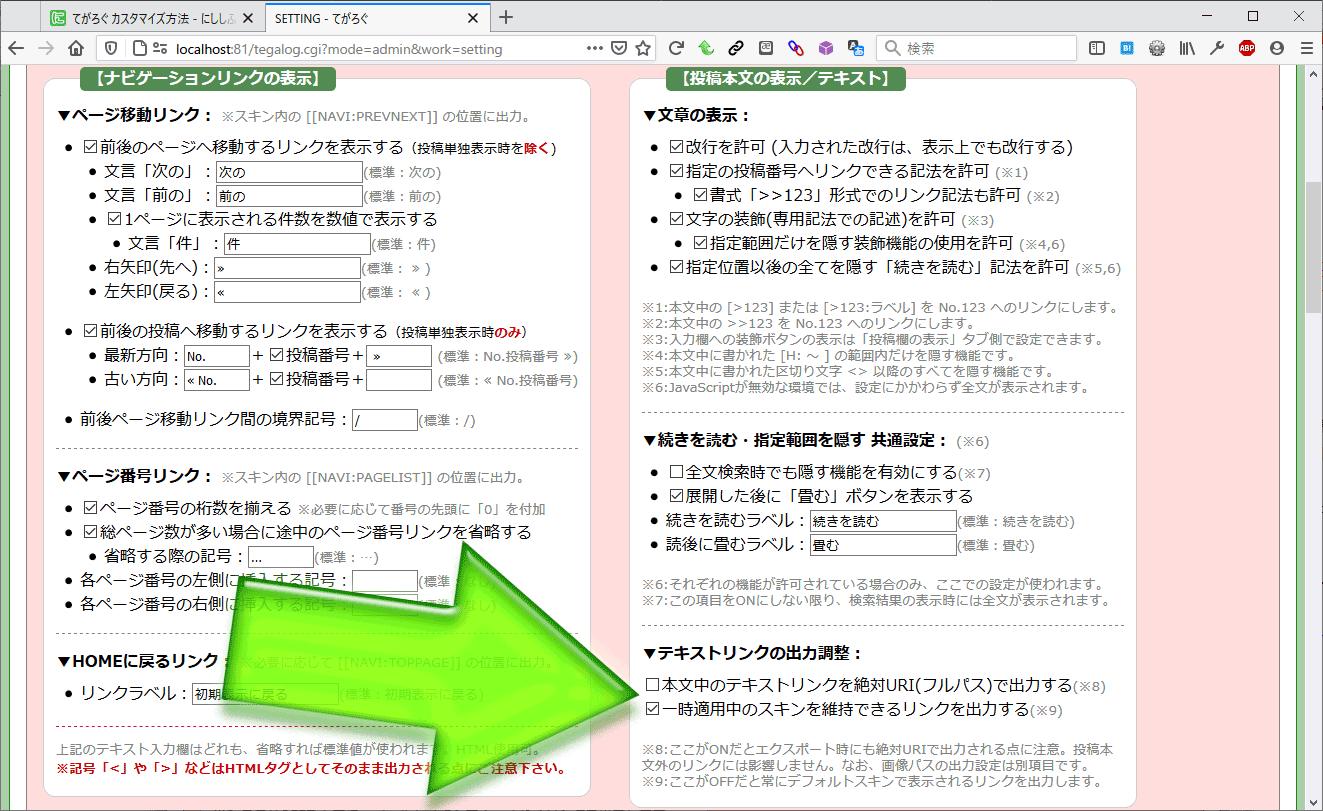Enable 本文中のテキストリンクを絶対URIで出力する

click(653, 686)
